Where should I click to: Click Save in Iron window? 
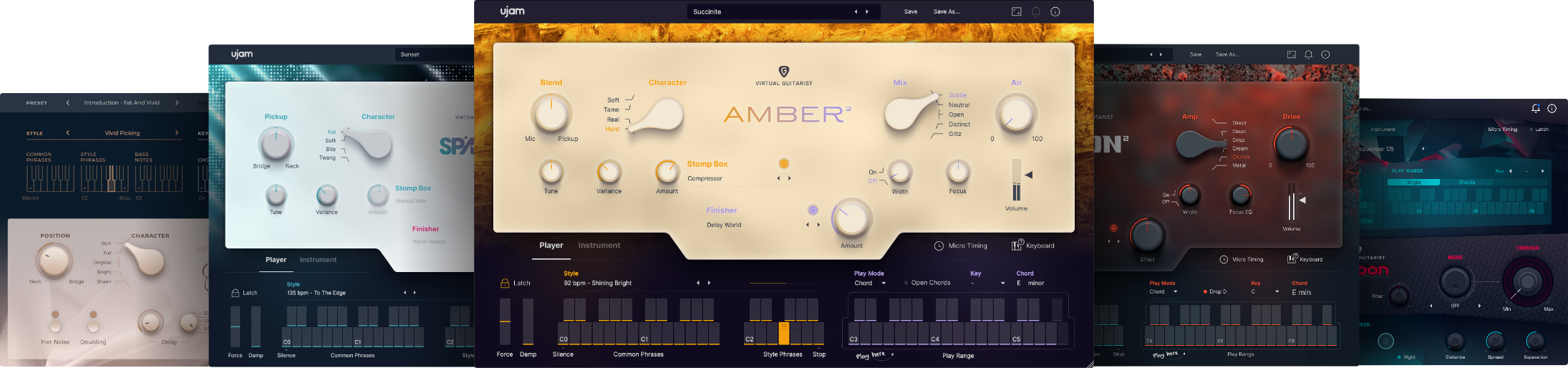pos(1196,54)
